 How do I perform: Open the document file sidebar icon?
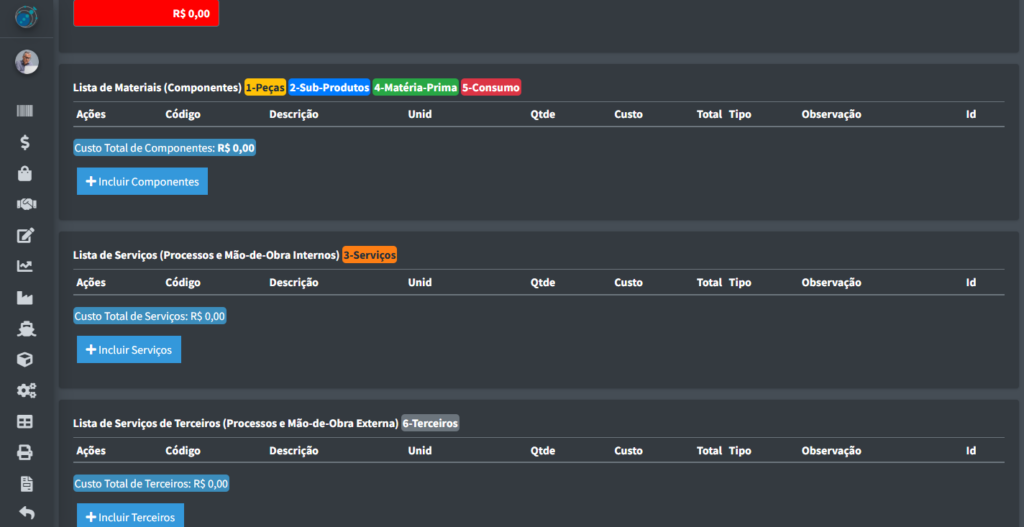(x=26, y=483)
